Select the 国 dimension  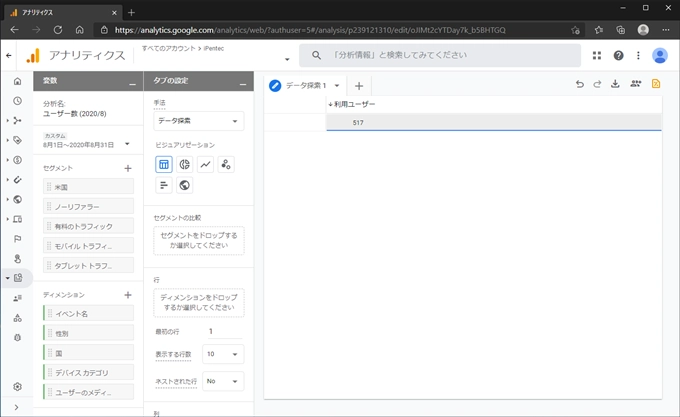click(88, 353)
